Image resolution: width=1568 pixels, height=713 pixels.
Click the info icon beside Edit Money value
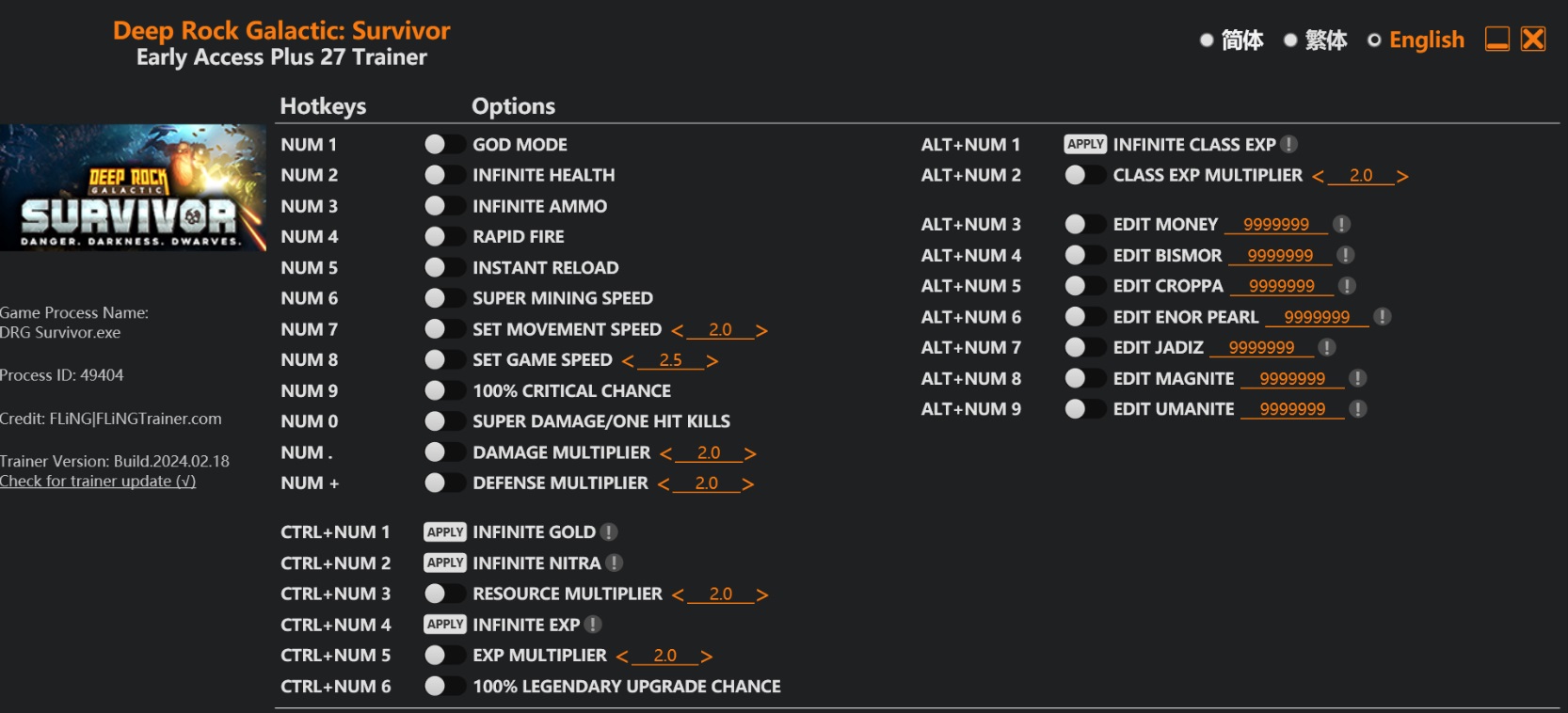pyautogui.click(x=1342, y=225)
